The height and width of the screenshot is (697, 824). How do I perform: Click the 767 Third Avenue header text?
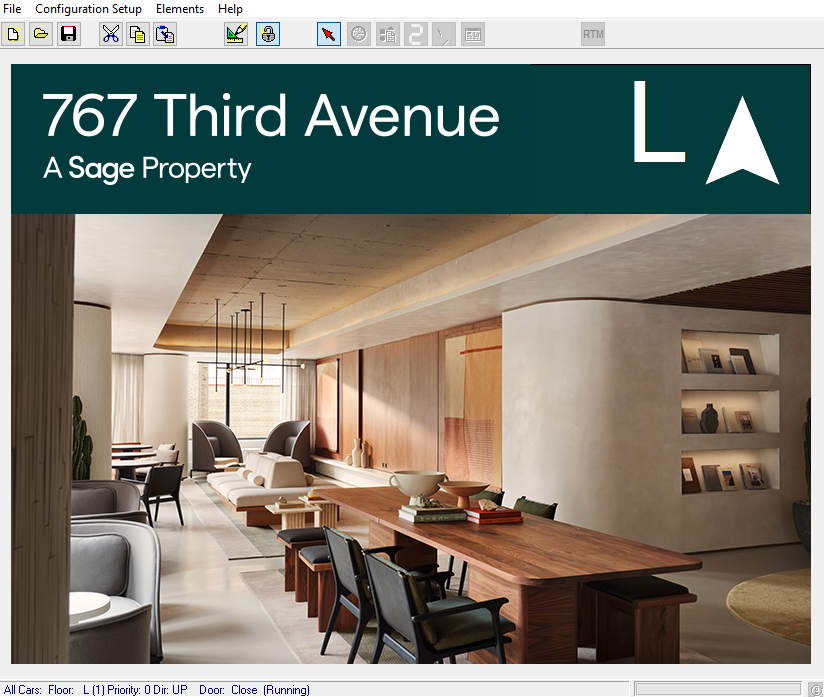(271, 116)
